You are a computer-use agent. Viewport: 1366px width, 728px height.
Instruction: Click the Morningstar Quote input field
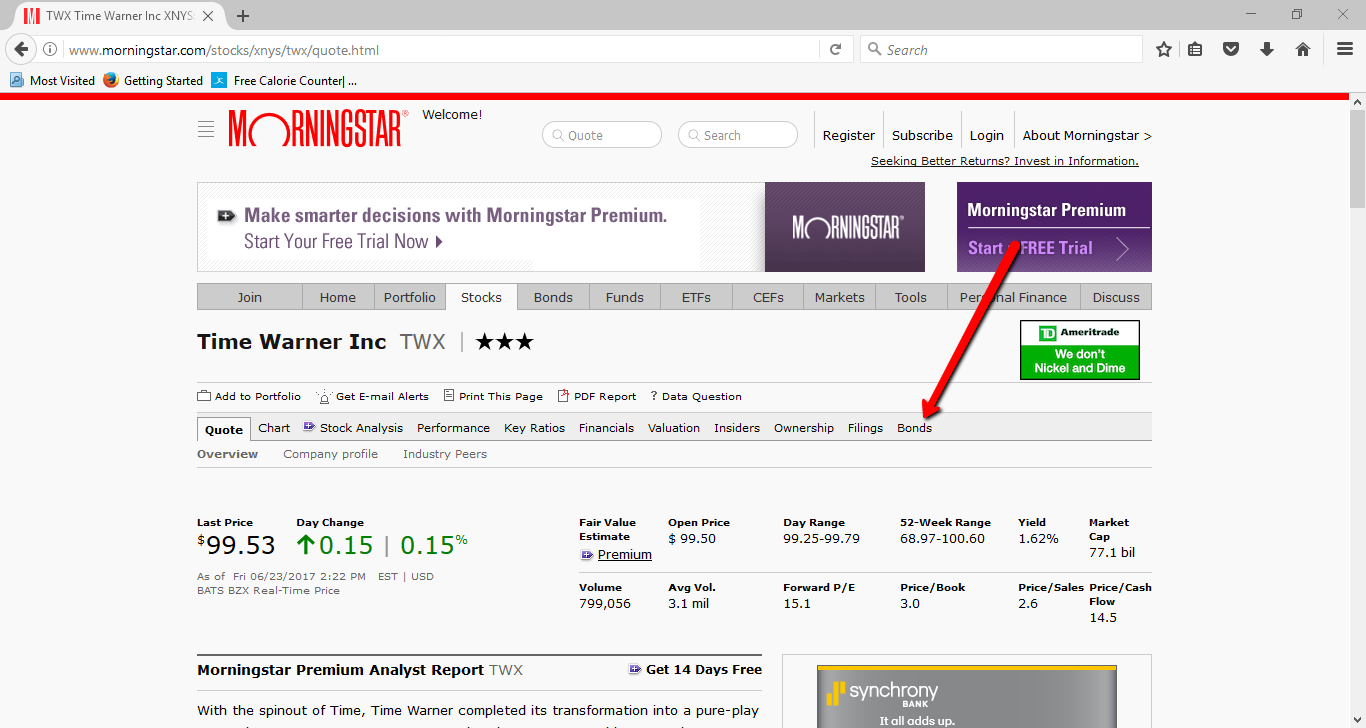click(x=602, y=135)
